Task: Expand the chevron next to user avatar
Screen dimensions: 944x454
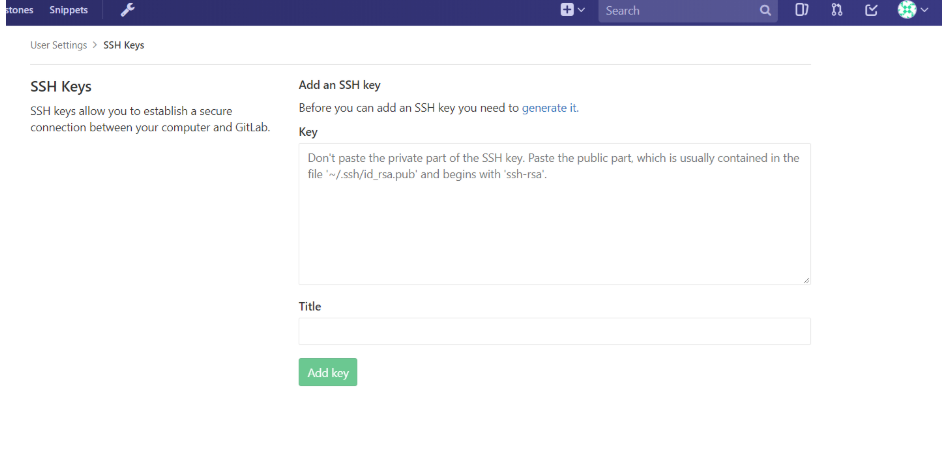Action: (924, 10)
